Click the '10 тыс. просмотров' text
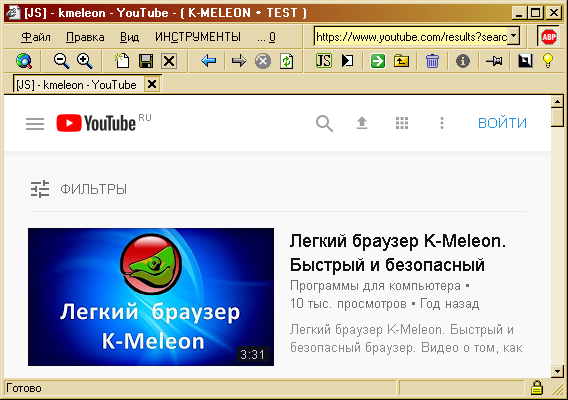 pyautogui.click(x=348, y=304)
